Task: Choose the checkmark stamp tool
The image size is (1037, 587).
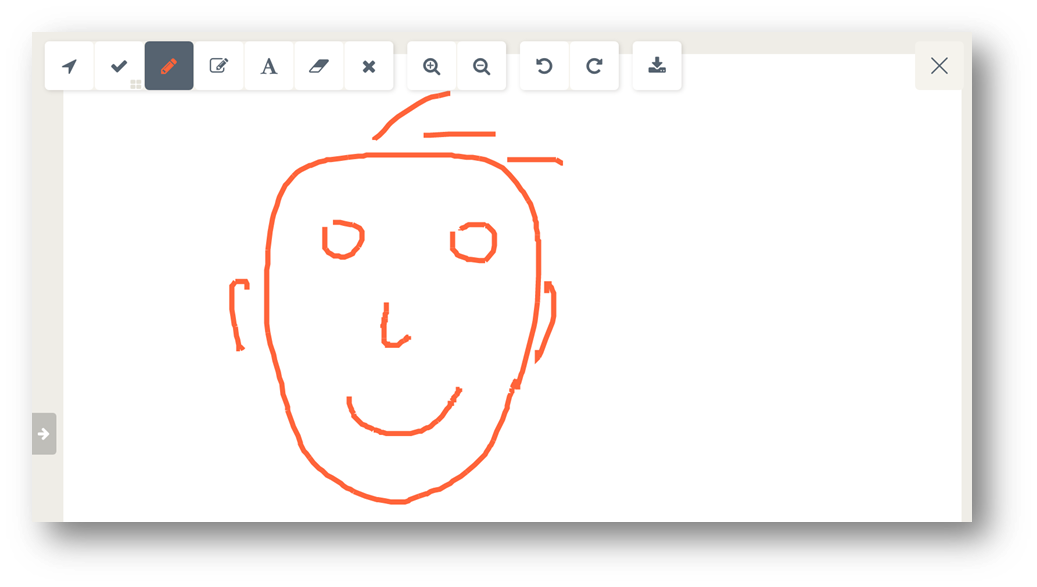Action: [x=119, y=66]
